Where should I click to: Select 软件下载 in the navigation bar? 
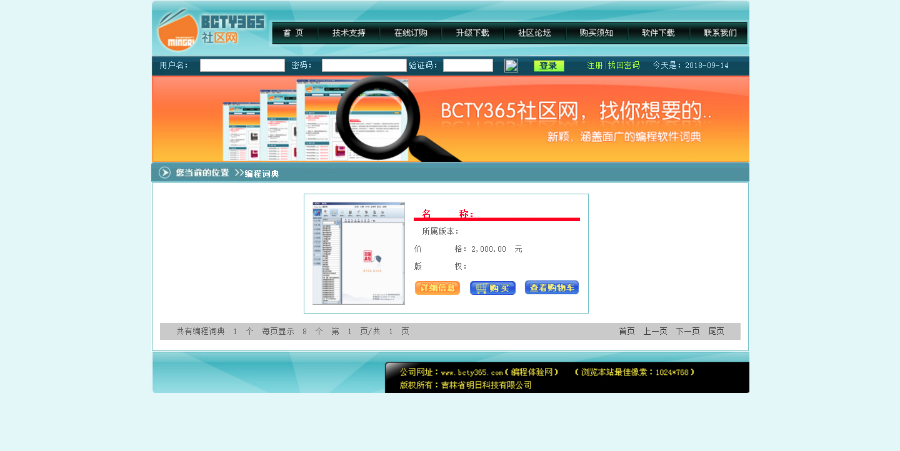pos(658,33)
